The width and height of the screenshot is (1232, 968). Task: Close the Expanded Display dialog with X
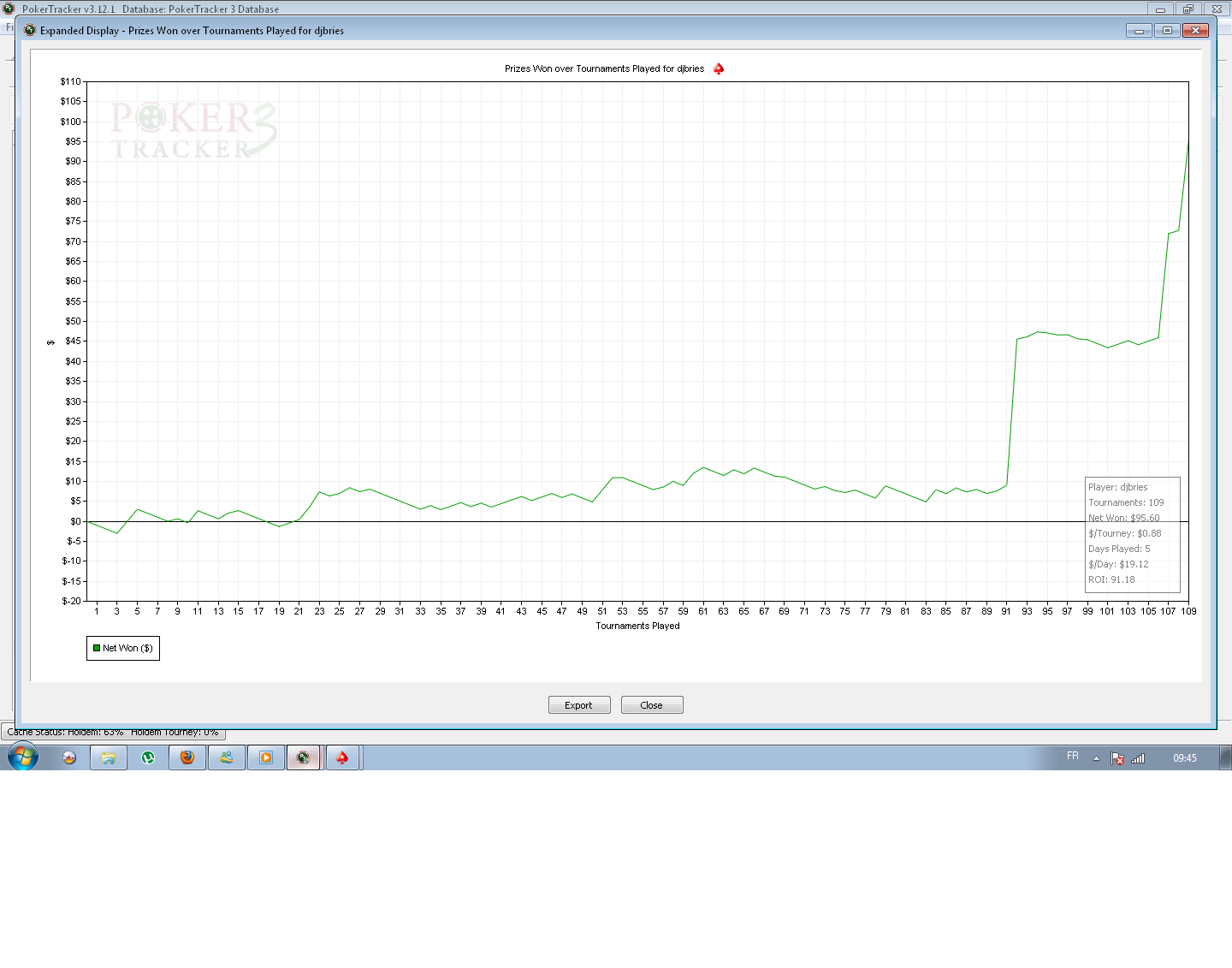(x=1195, y=31)
